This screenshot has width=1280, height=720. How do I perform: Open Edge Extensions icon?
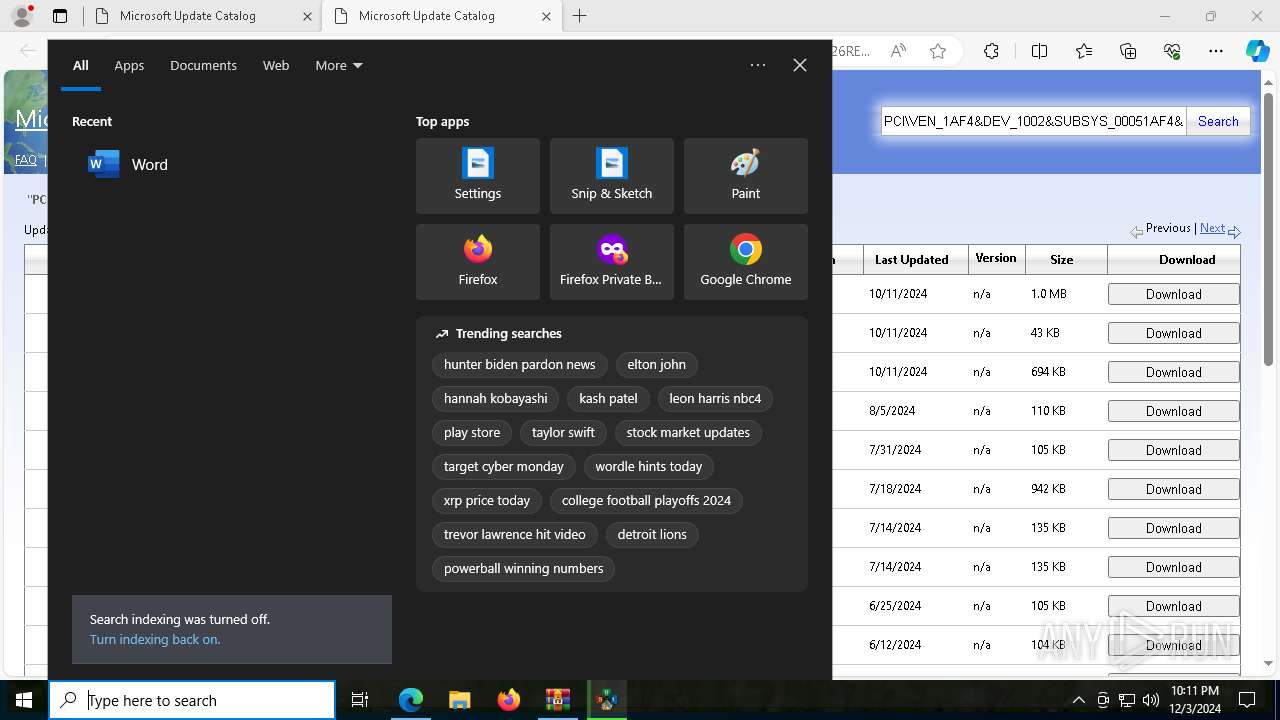click(991, 52)
